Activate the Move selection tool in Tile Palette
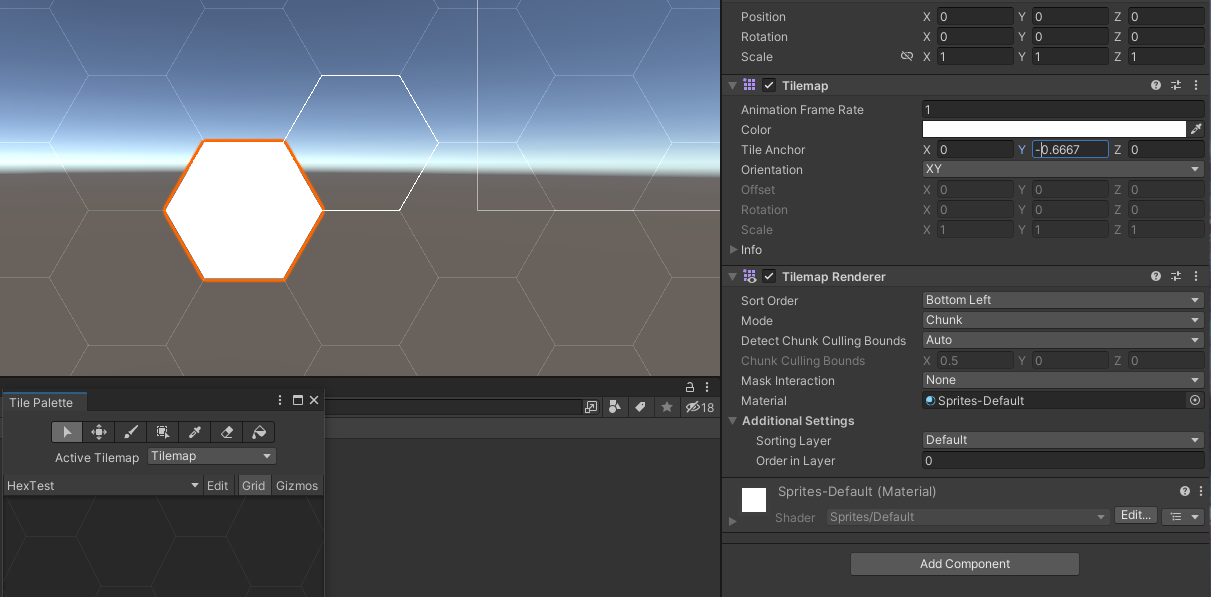Screen dimensions: 1211x597 (99, 432)
